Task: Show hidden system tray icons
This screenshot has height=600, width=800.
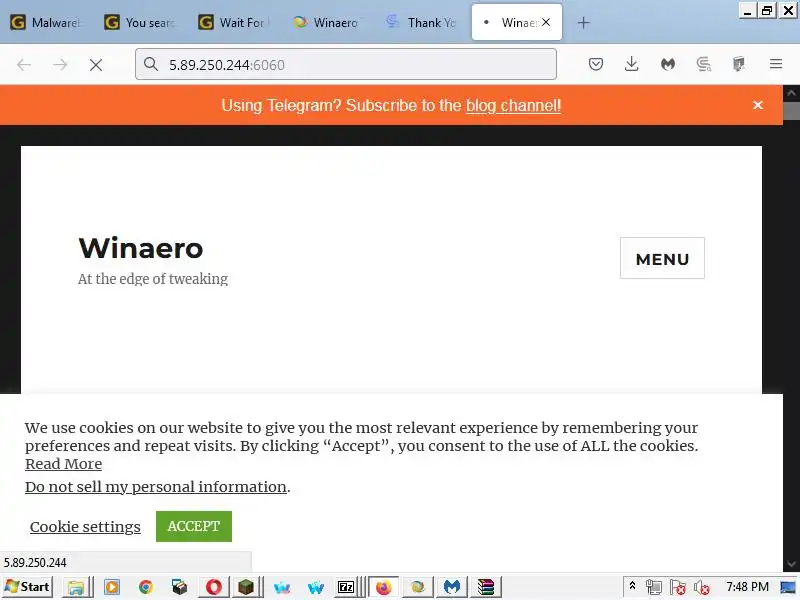Action: (x=632, y=586)
